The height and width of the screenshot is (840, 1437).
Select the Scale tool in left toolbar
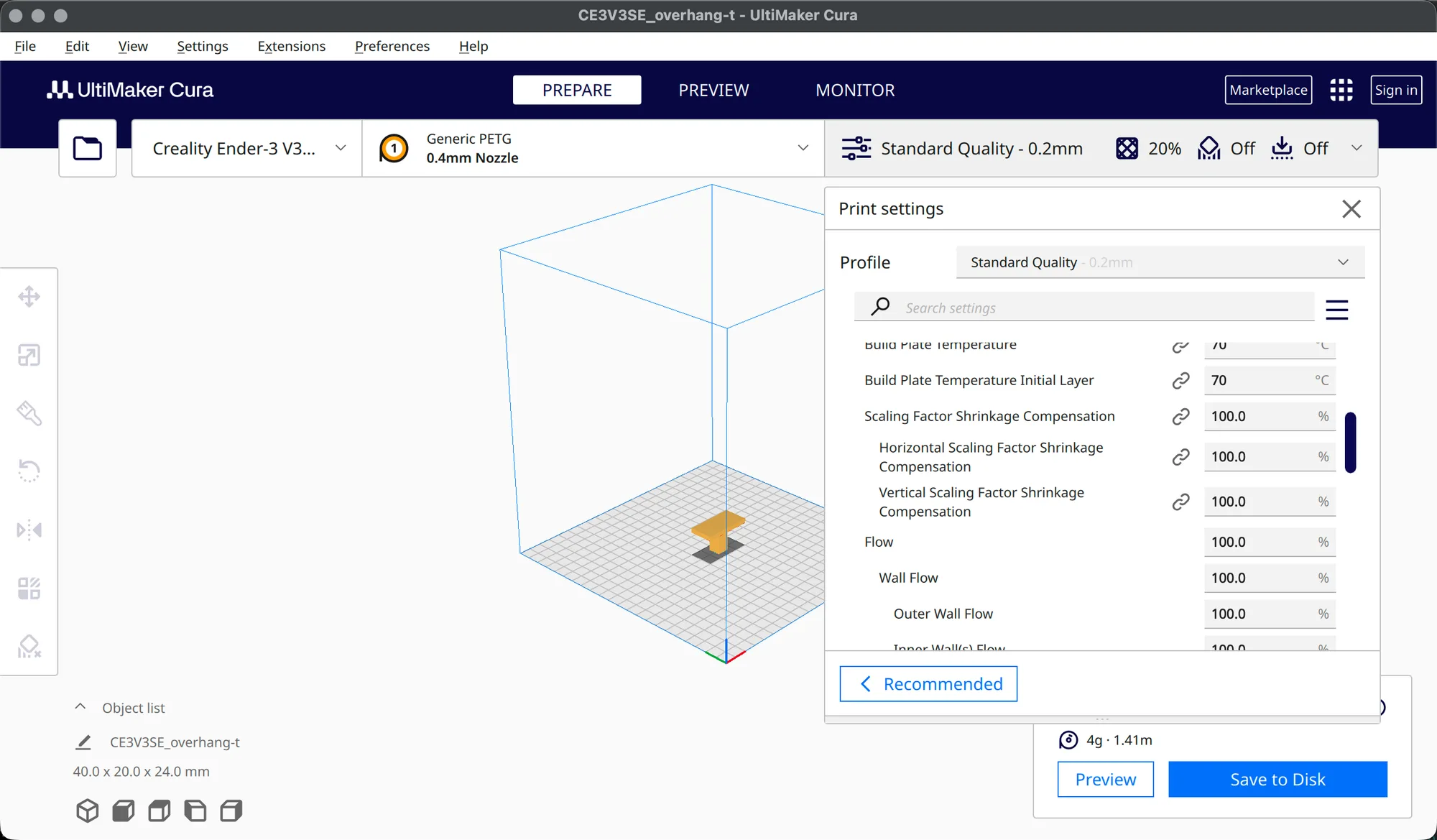point(29,355)
